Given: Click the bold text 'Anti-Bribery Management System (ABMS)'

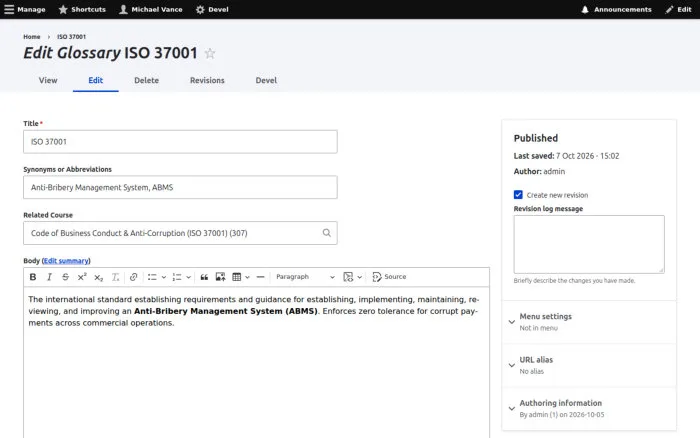Looking at the screenshot, I should [225, 311].
